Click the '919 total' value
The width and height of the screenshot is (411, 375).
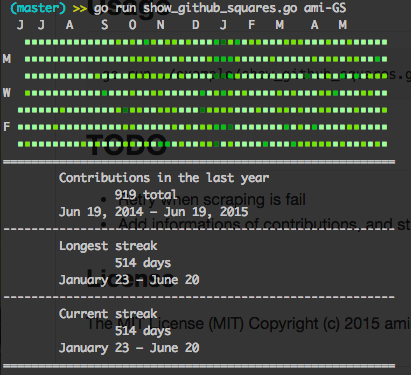pos(146,195)
